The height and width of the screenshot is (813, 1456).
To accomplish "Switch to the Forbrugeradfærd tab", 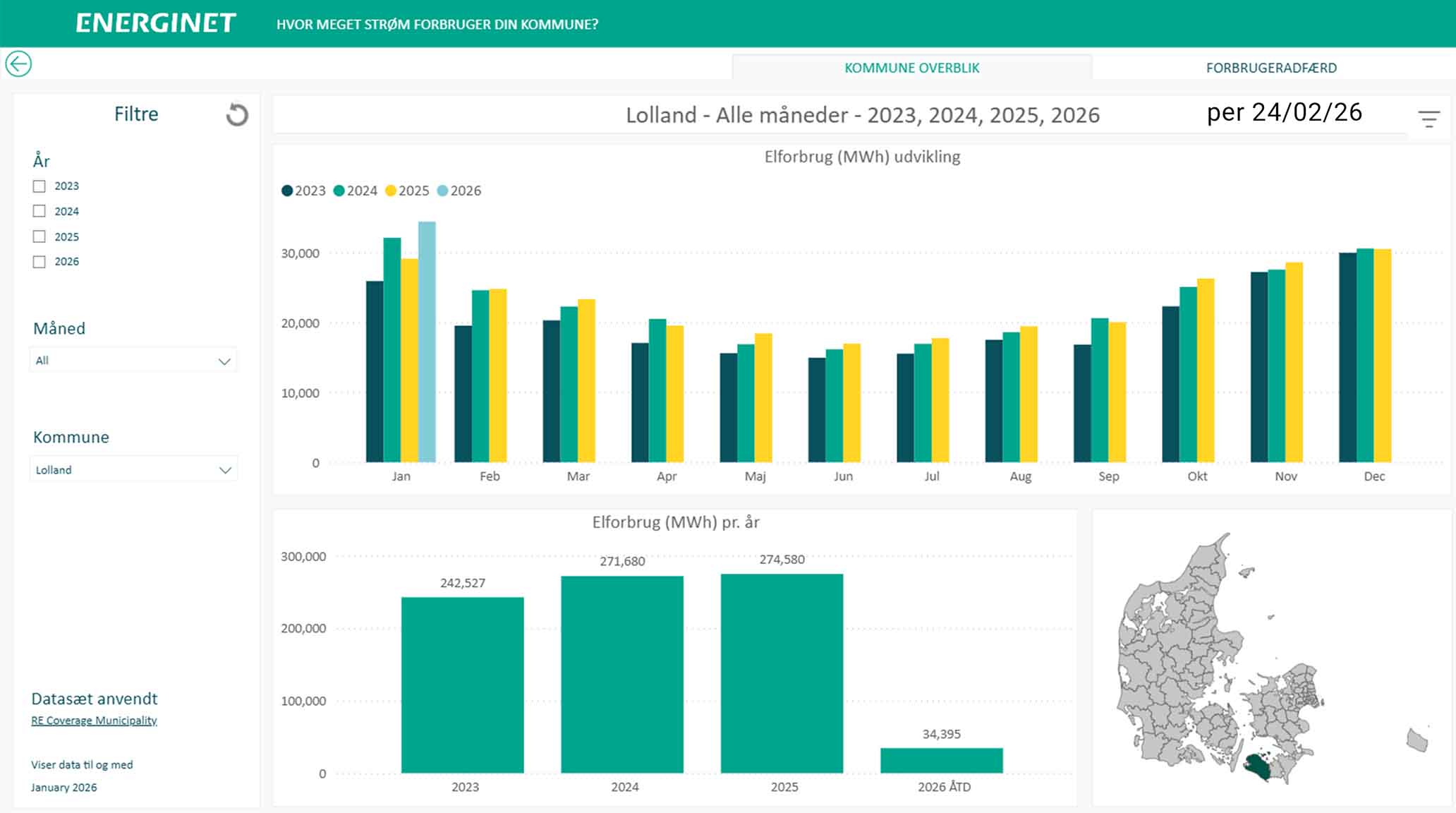I will click(x=1270, y=68).
